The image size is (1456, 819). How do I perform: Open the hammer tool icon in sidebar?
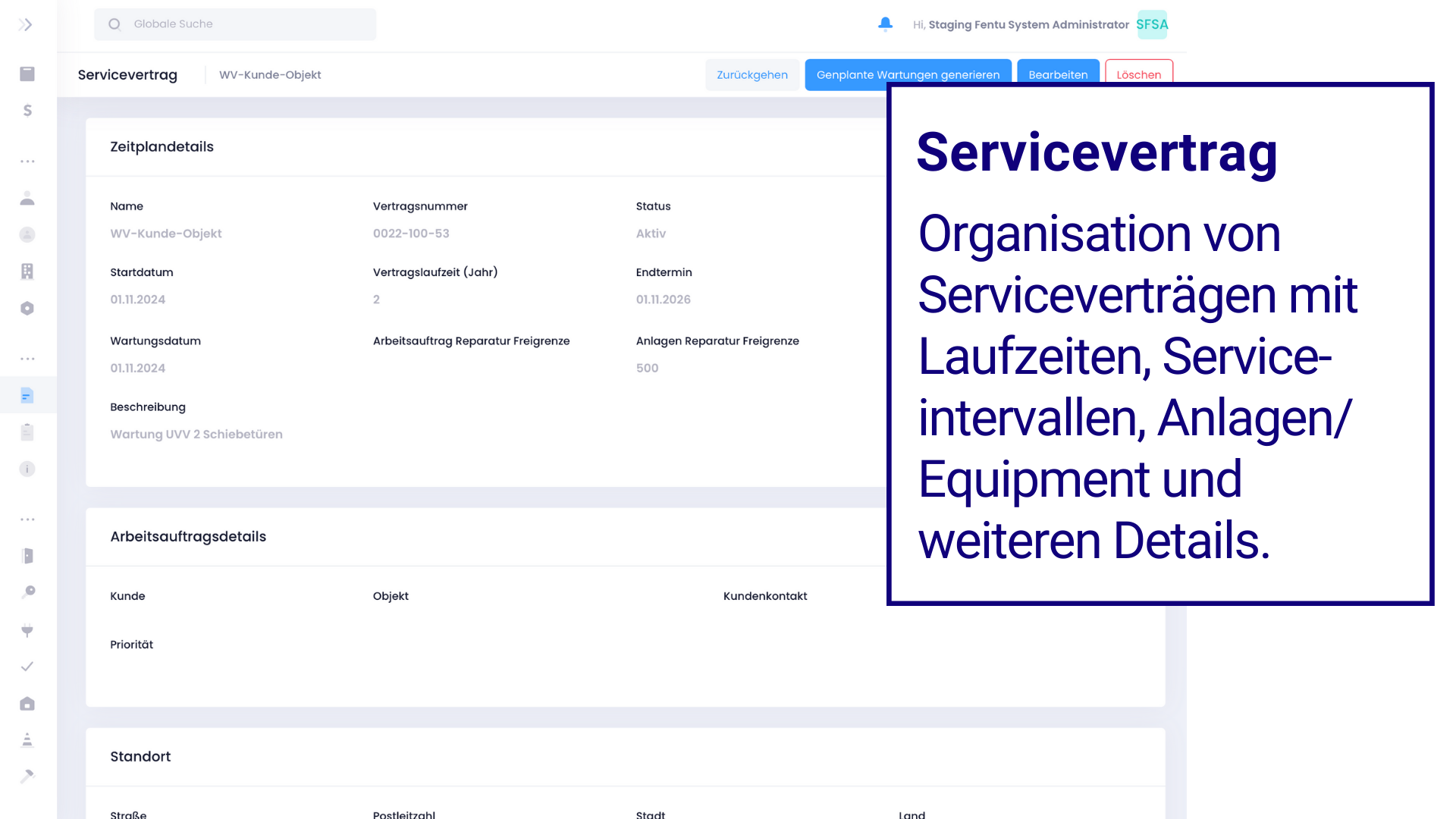pyautogui.click(x=27, y=776)
